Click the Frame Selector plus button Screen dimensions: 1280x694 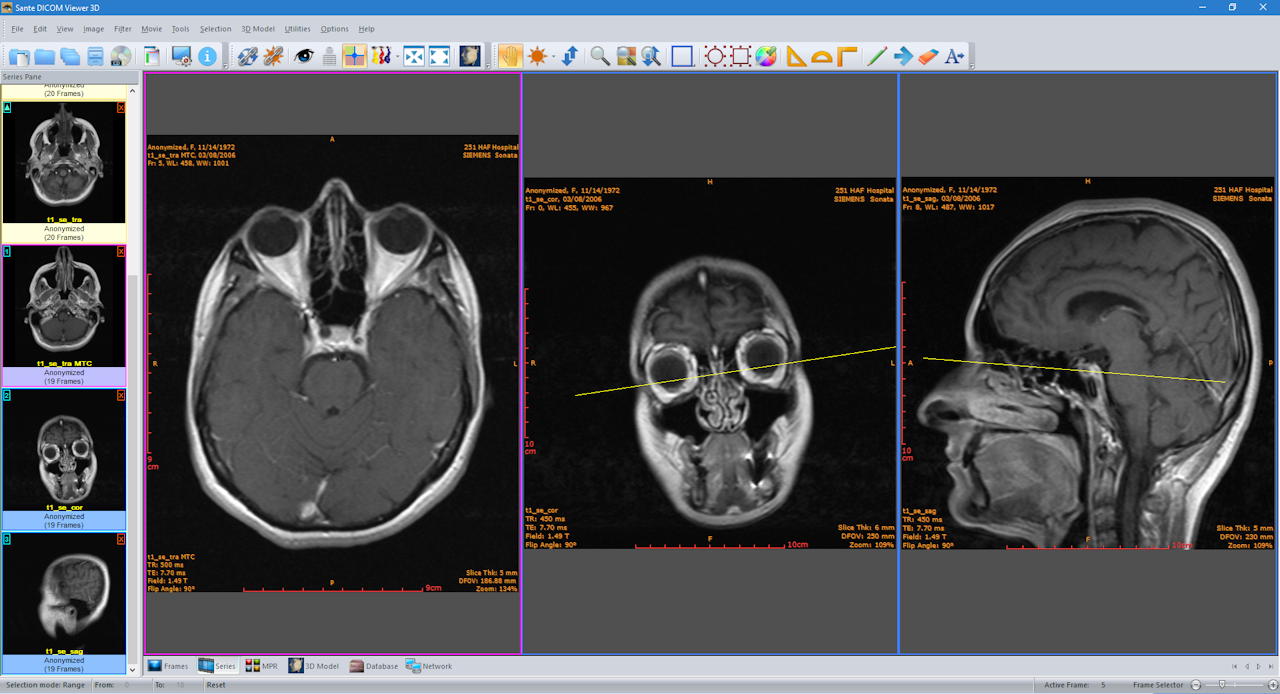click(x=1272, y=685)
